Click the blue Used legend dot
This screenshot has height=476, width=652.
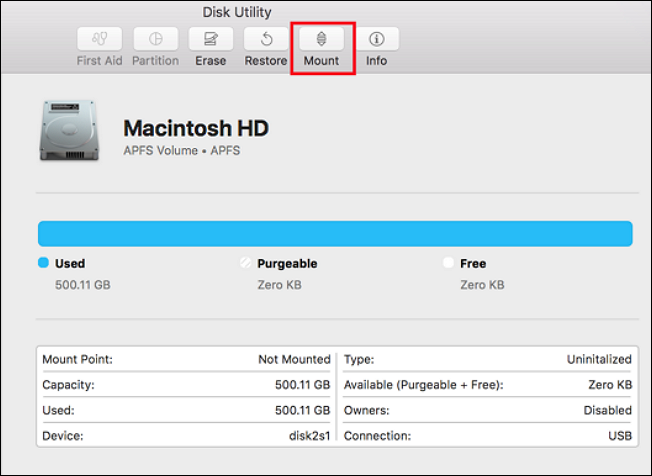(43, 264)
